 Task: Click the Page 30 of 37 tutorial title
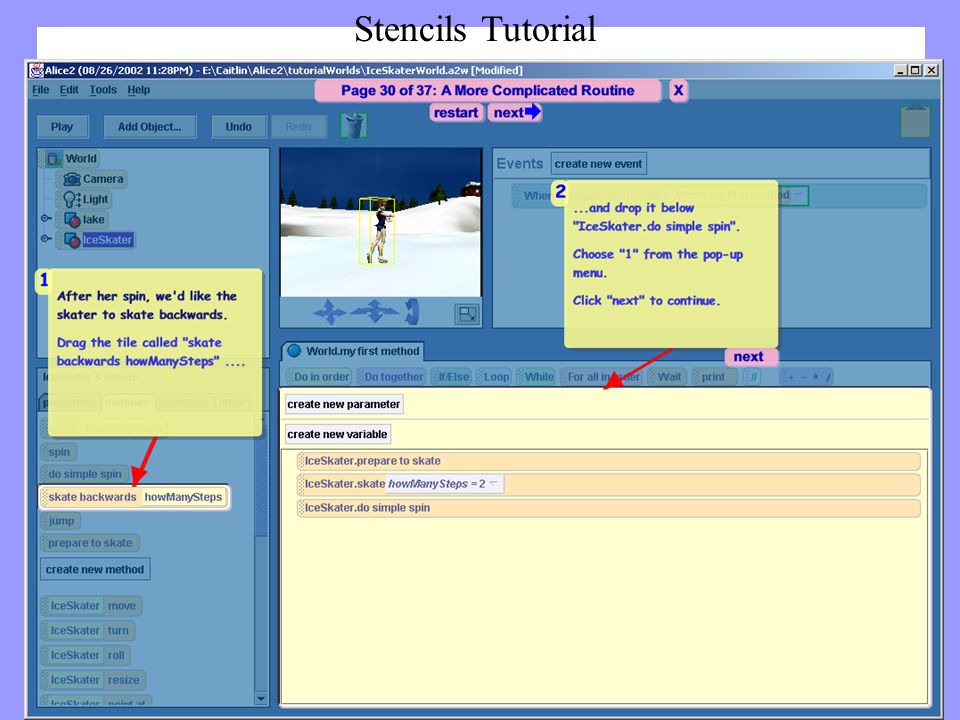(x=487, y=91)
